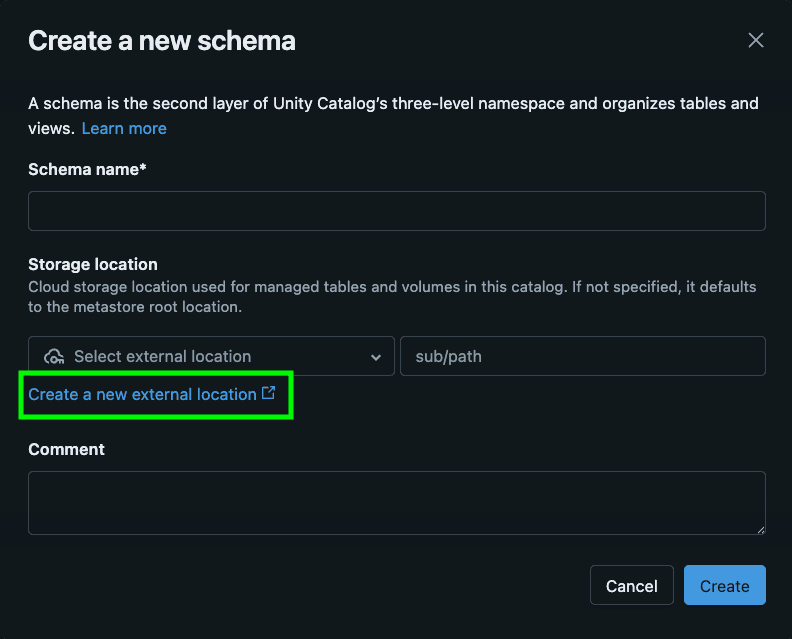
Task: Focus the Schema name text field
Action: [x=396, y=211]
